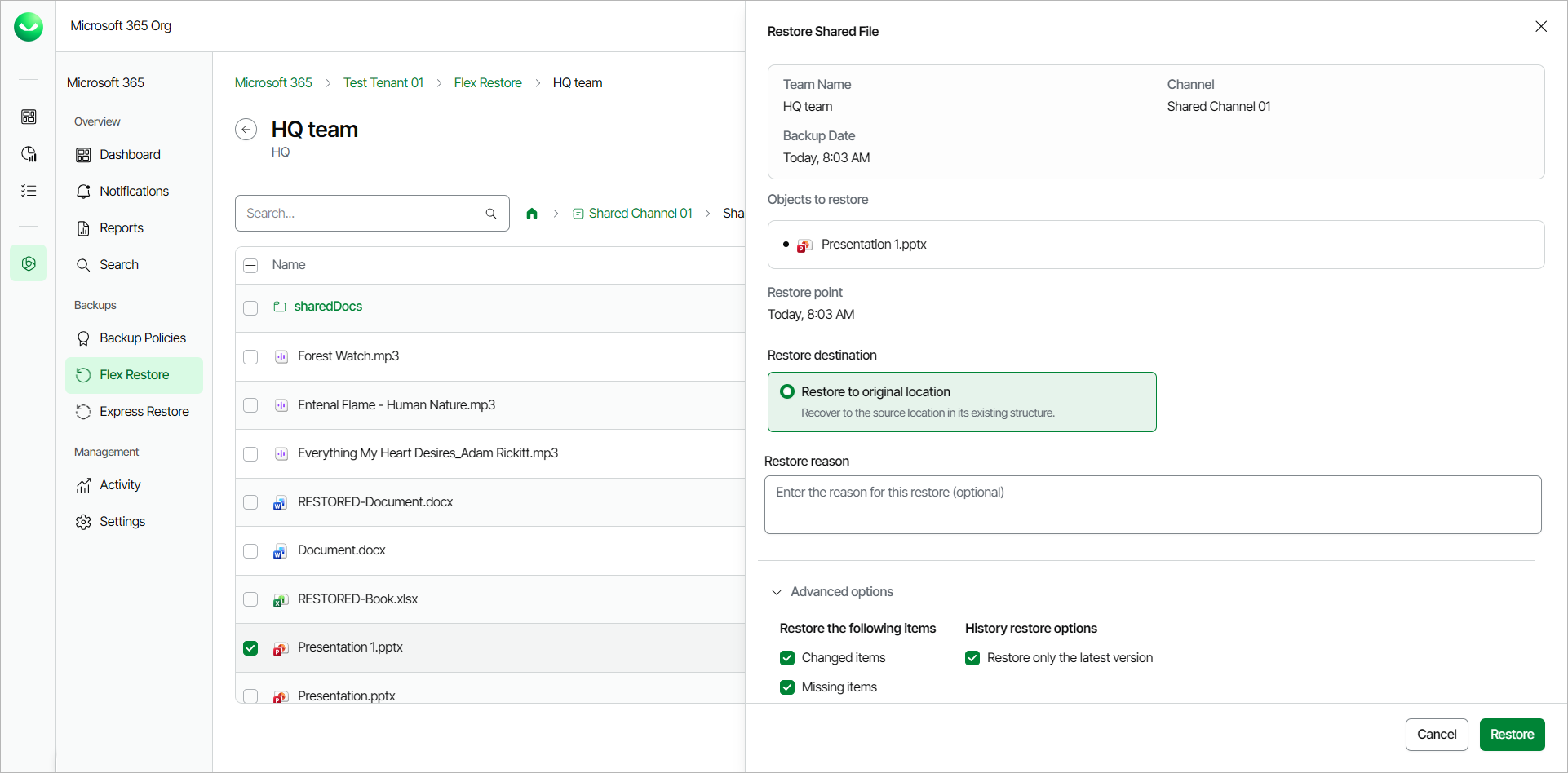Click the audio icon of Entenal Flame mp3
This screenshot has width=1568, height=773.
(x=281, y=405)
